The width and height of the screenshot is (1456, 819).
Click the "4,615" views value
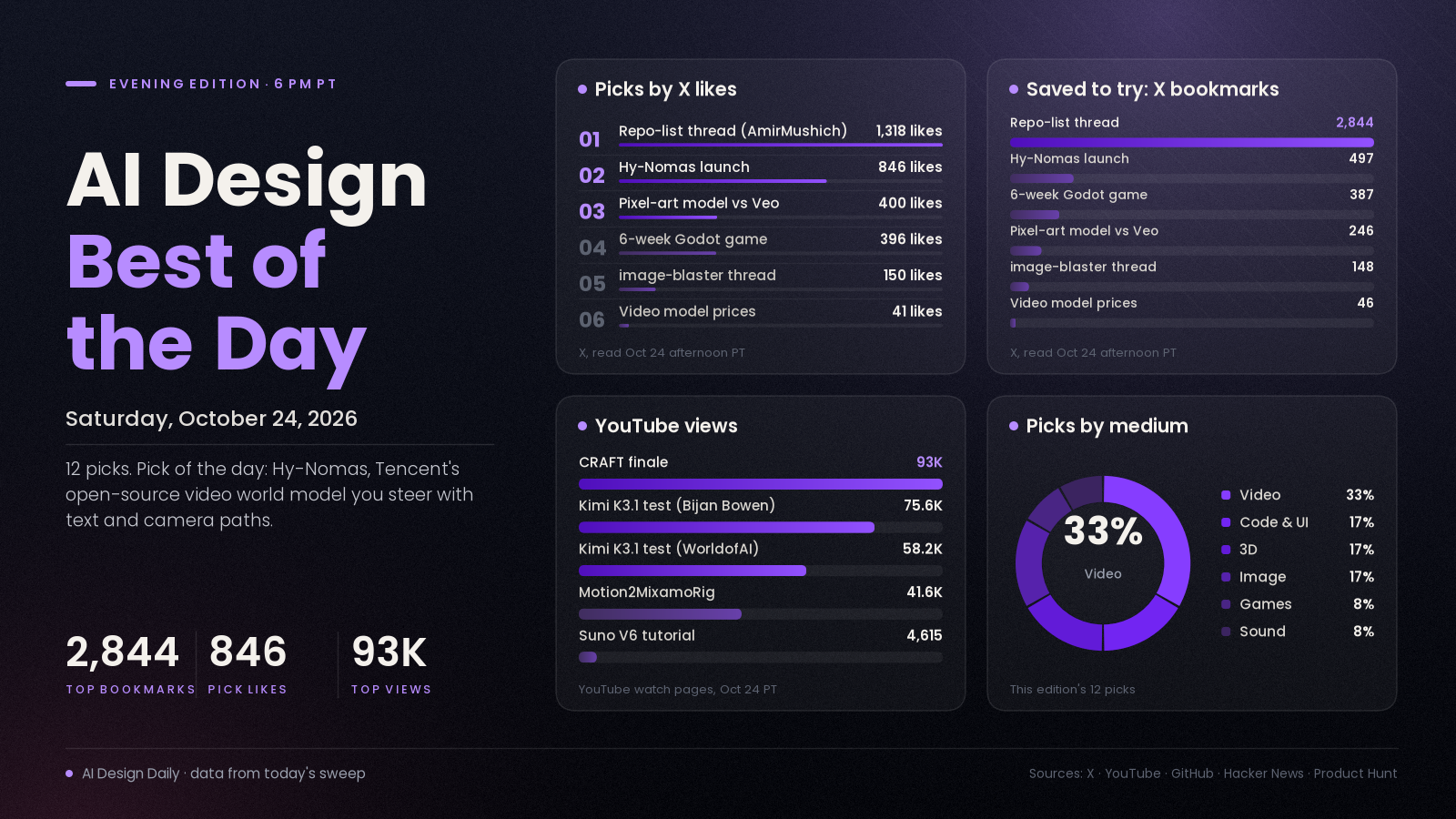(x=925, y=635)
